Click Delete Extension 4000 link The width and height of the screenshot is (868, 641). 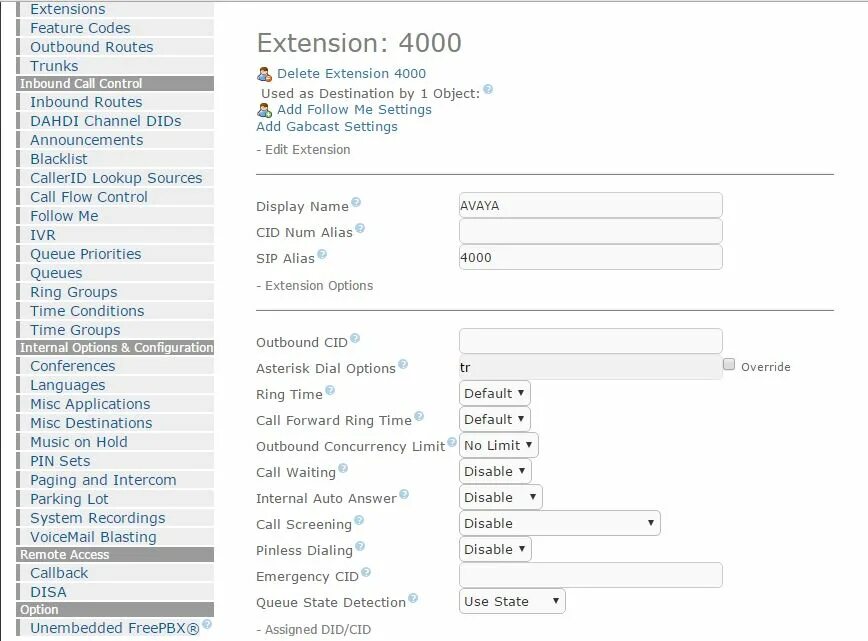coord(351,73)
